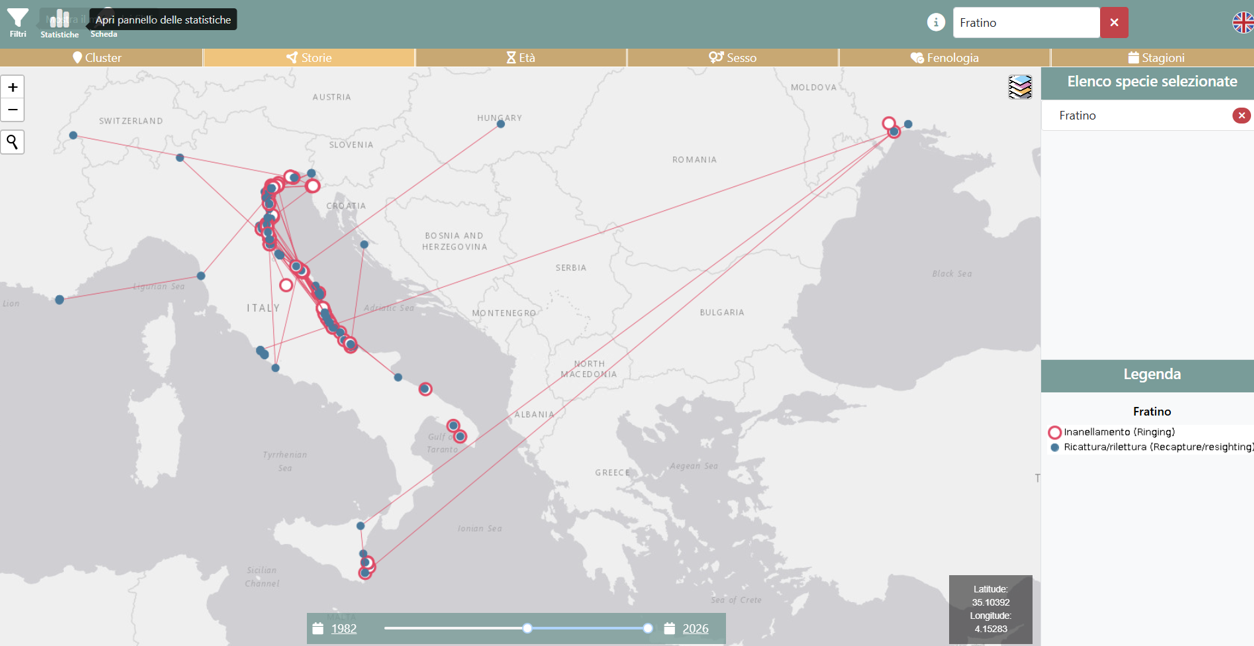Click the Elenco specie selezionate header
This screenshot has width=1254, height=646.
click(x=1147, y=82)
